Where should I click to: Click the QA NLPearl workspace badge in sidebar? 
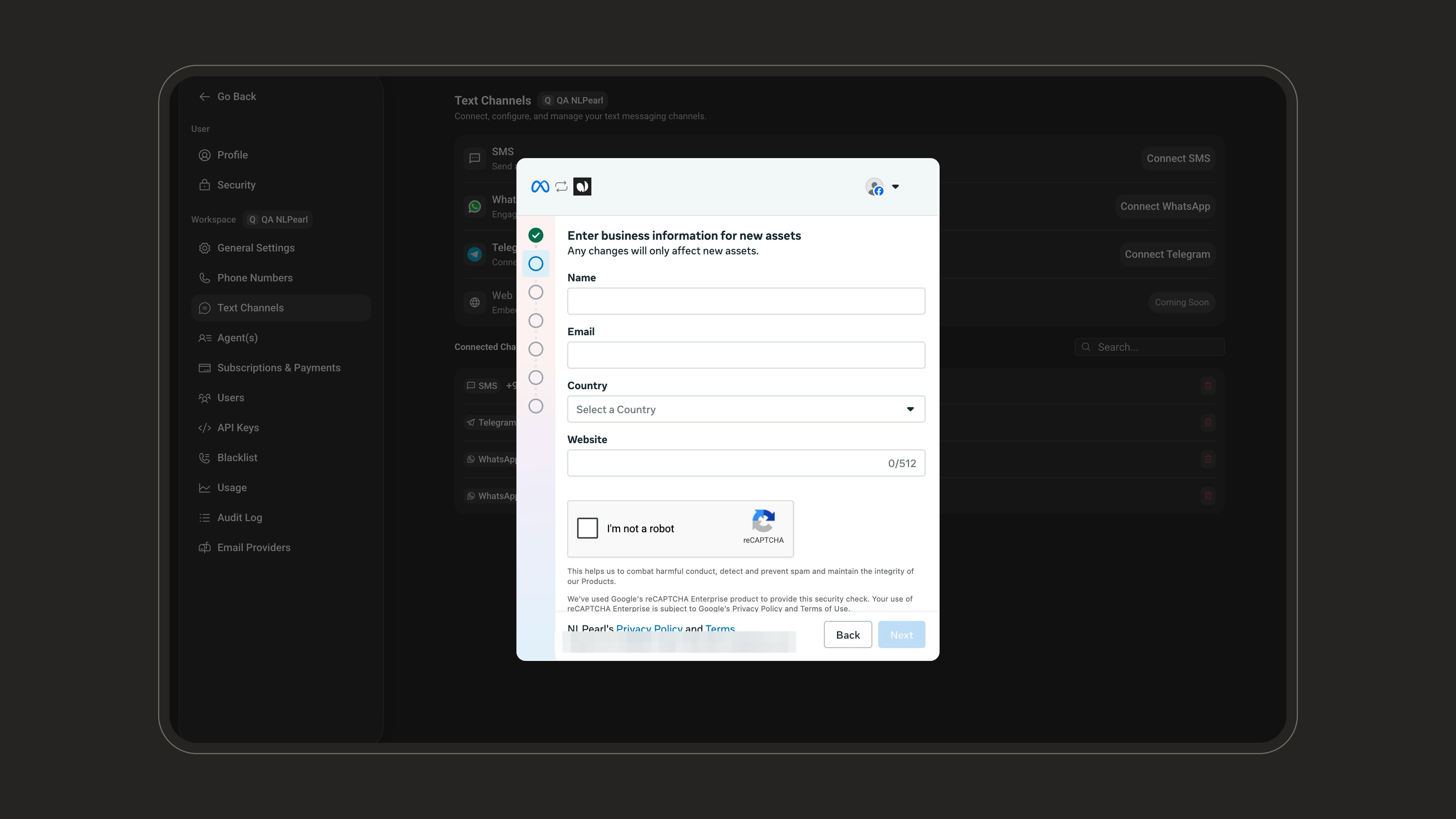coord(278,219)
